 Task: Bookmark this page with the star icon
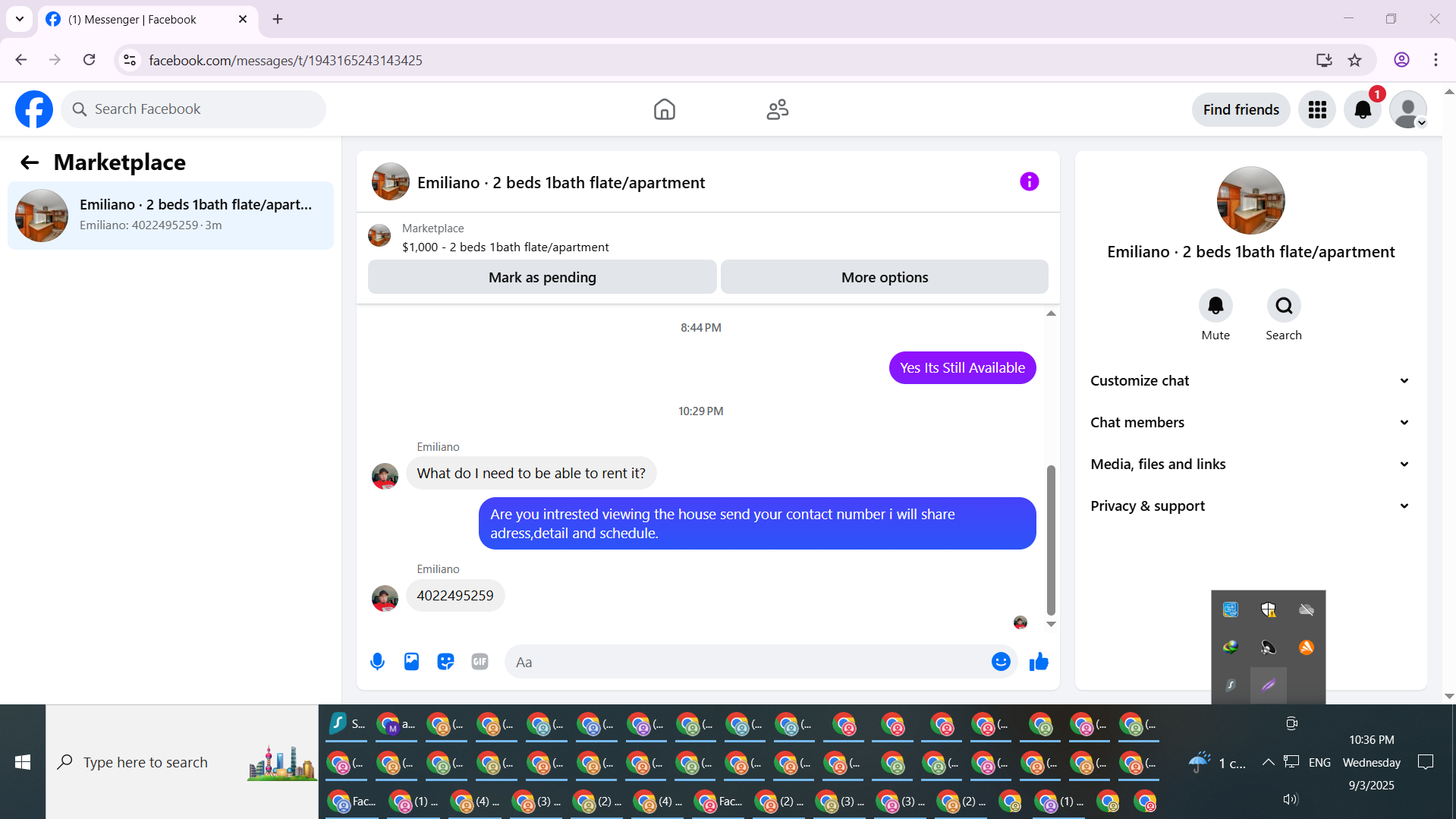pos(1354,61)
